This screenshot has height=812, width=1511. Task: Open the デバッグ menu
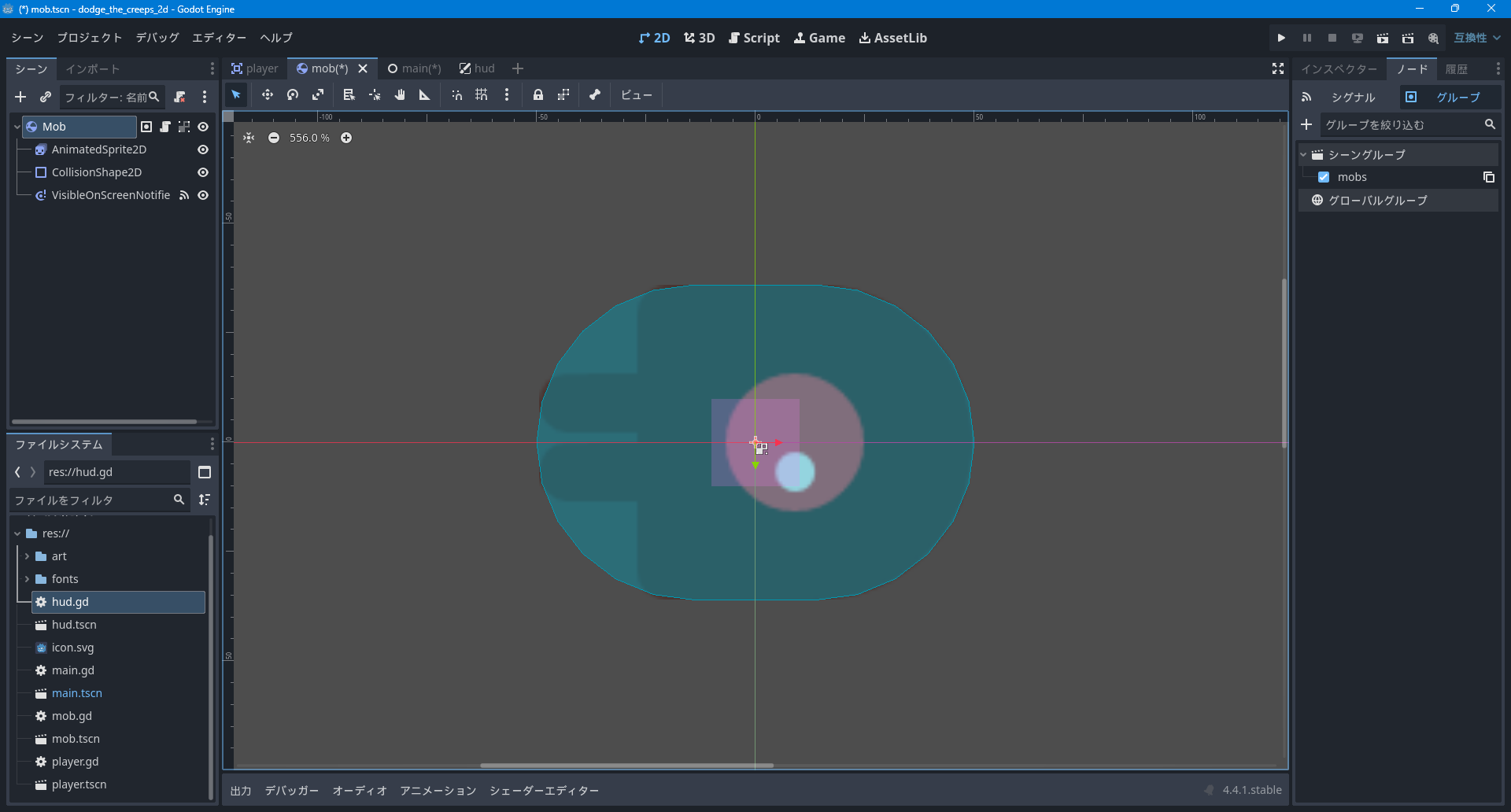coord(157,38)
